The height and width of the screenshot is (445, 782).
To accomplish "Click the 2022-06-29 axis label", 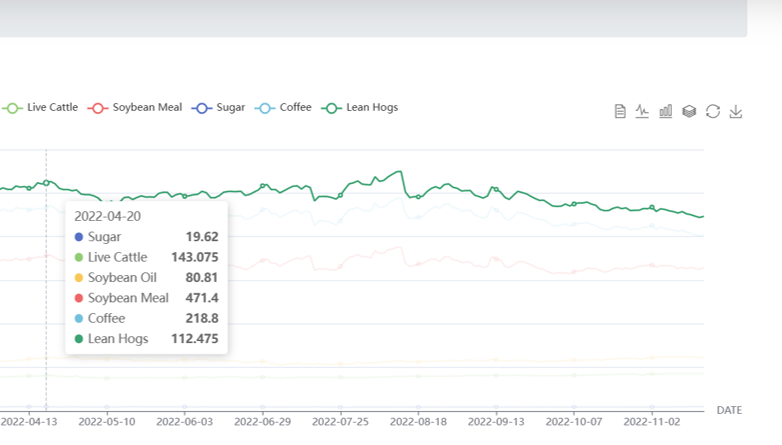I will click(x=262, y=422).
